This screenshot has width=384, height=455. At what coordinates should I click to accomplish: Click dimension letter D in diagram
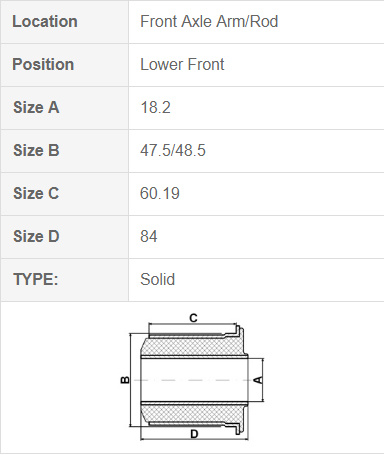pyautogui.click(x=194, y=434)
